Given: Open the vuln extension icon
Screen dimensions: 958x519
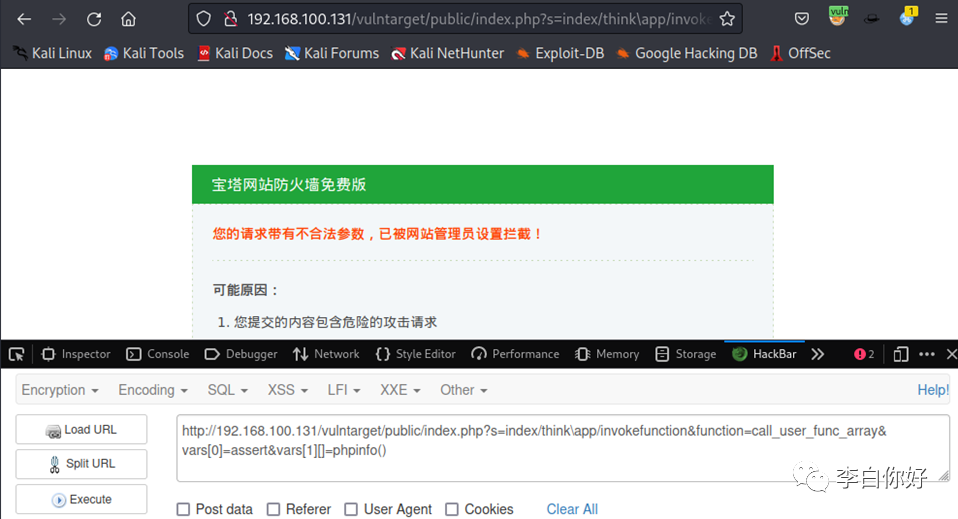Looking at the screenshot, I should coord(838,16).
